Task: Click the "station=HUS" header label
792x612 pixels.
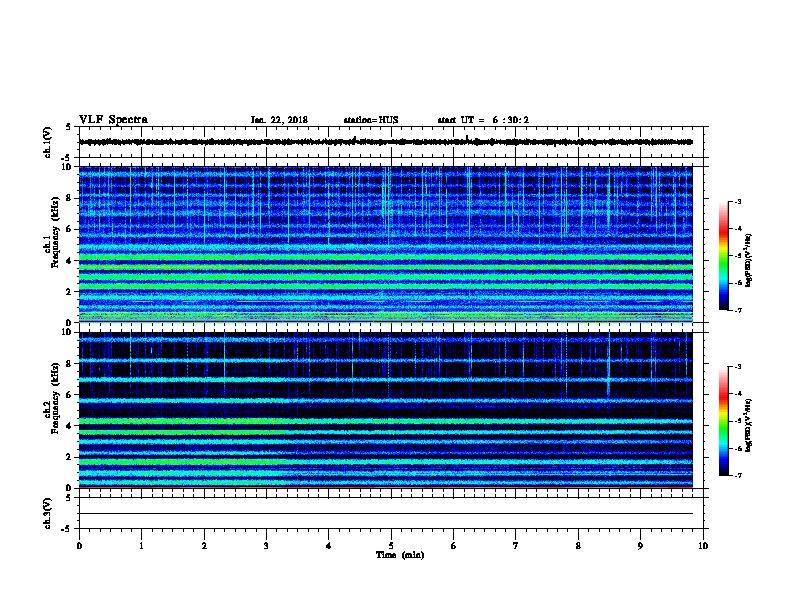Action: click(371, 120)
